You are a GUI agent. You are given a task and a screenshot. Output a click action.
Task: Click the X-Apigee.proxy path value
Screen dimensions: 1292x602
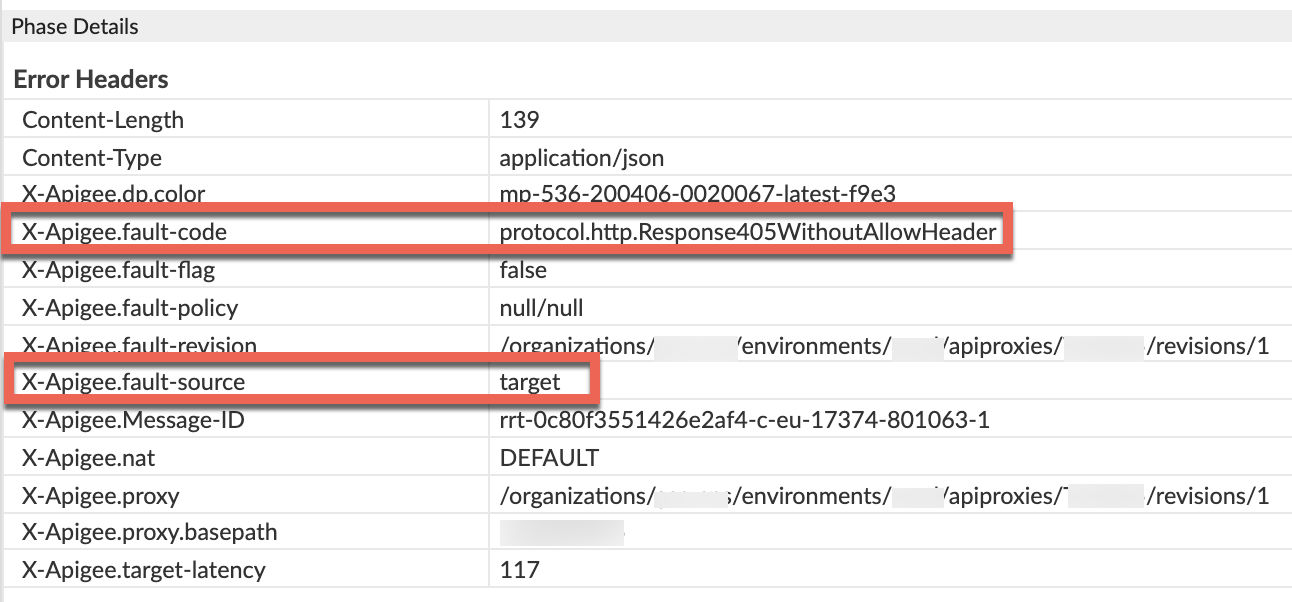click(884, 496)
